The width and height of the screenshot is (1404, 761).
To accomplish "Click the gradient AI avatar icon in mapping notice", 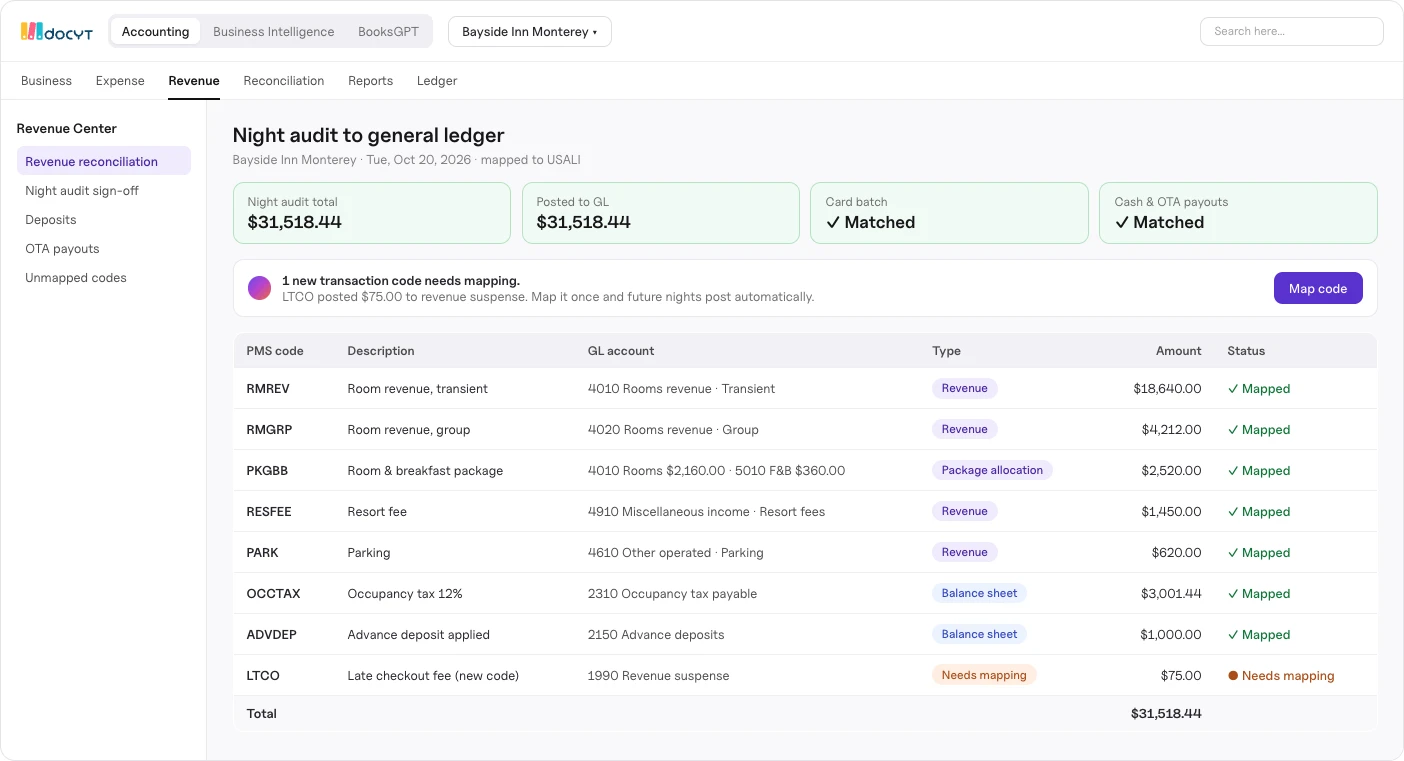I will 259,288.
